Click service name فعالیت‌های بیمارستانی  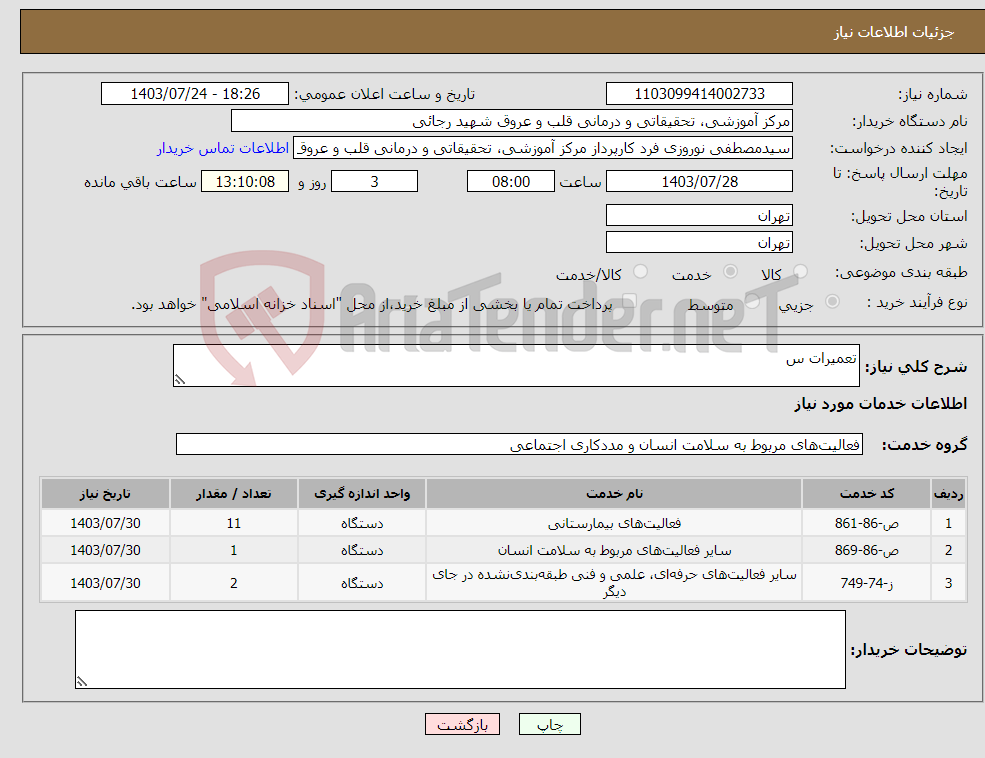614,523
